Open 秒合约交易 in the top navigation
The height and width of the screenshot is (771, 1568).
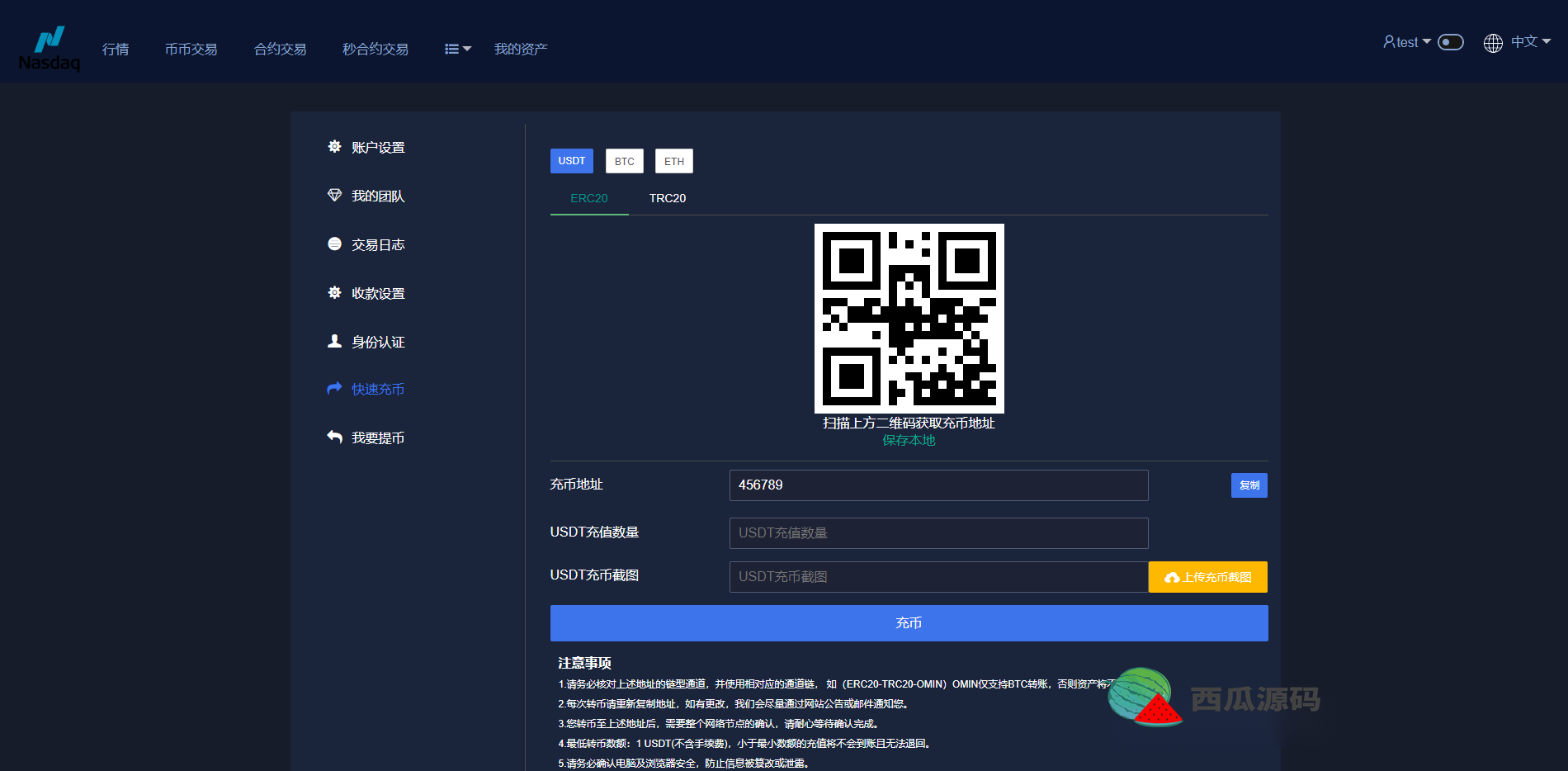coord(375,49)
